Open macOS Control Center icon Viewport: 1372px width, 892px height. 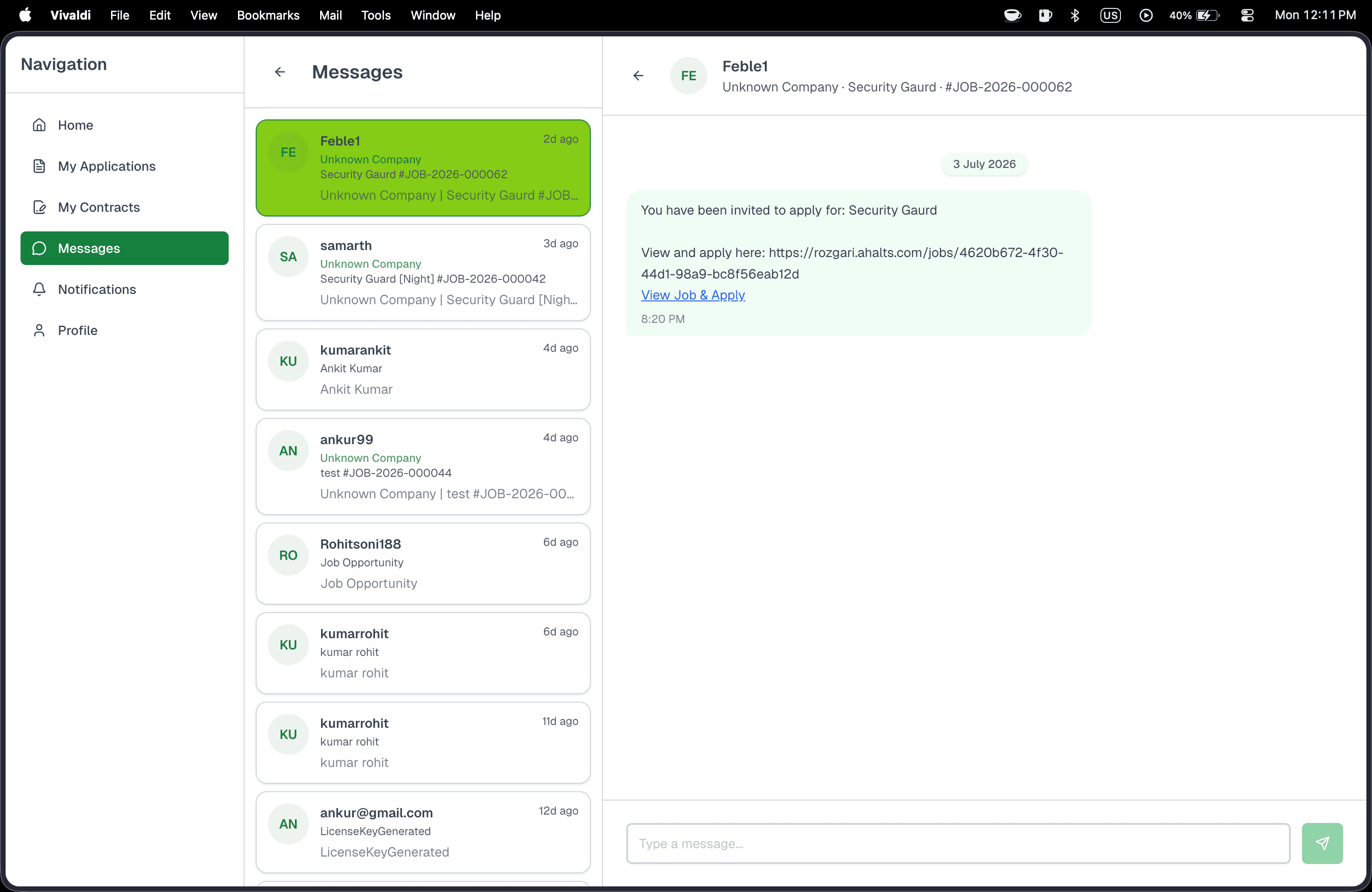(x=1247, y=15)
